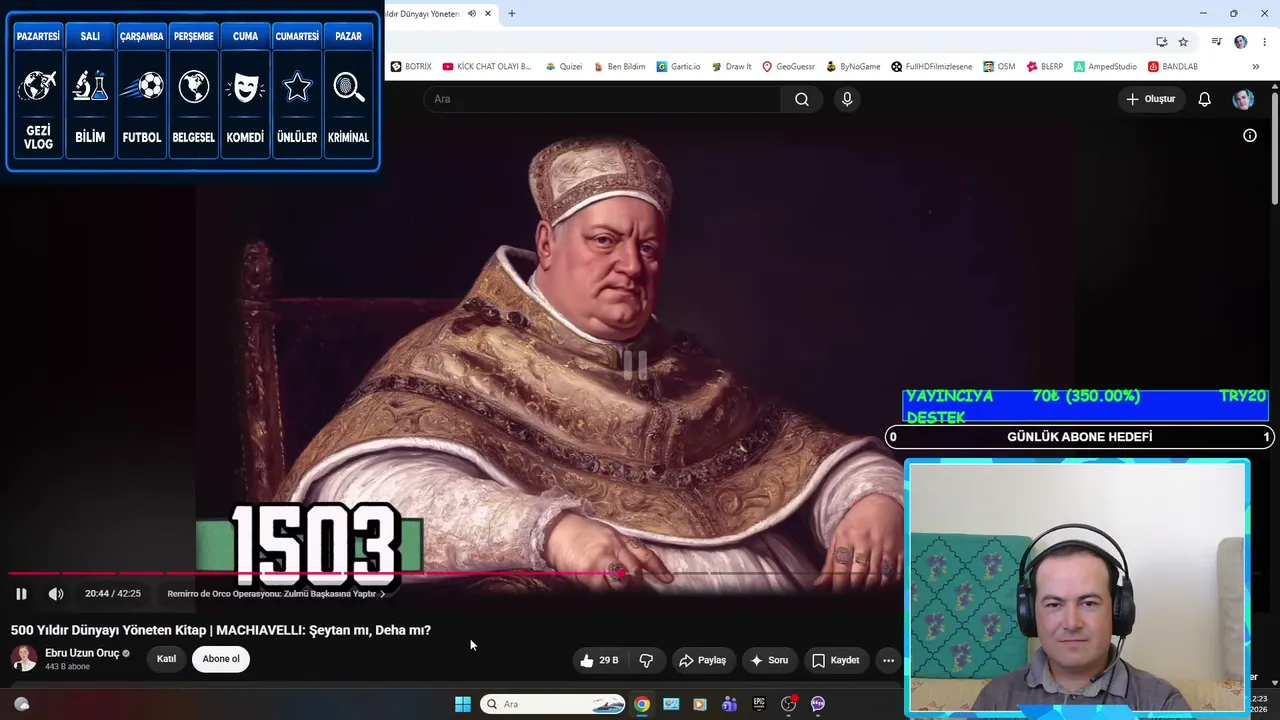
Task: Open the Quizei bookmark
Action: (564, 67)
